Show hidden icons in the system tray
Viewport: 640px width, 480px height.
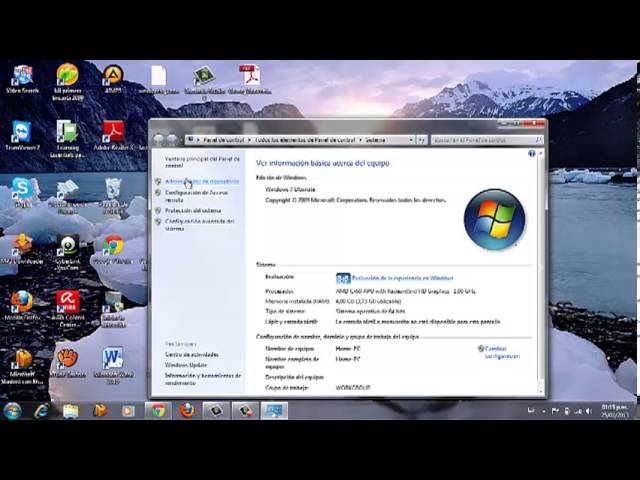point(531,411)
